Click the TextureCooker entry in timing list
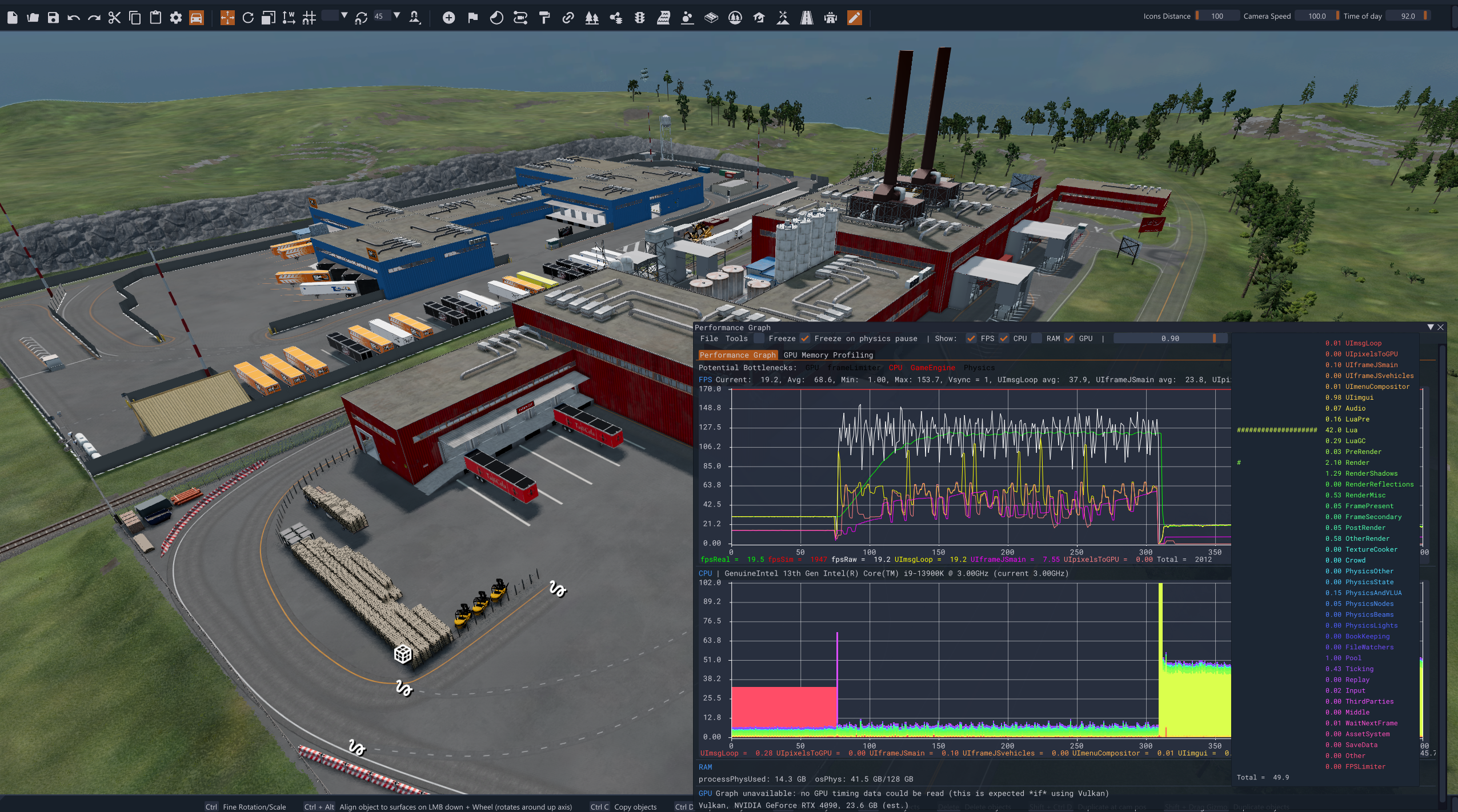 (1361, 549)
